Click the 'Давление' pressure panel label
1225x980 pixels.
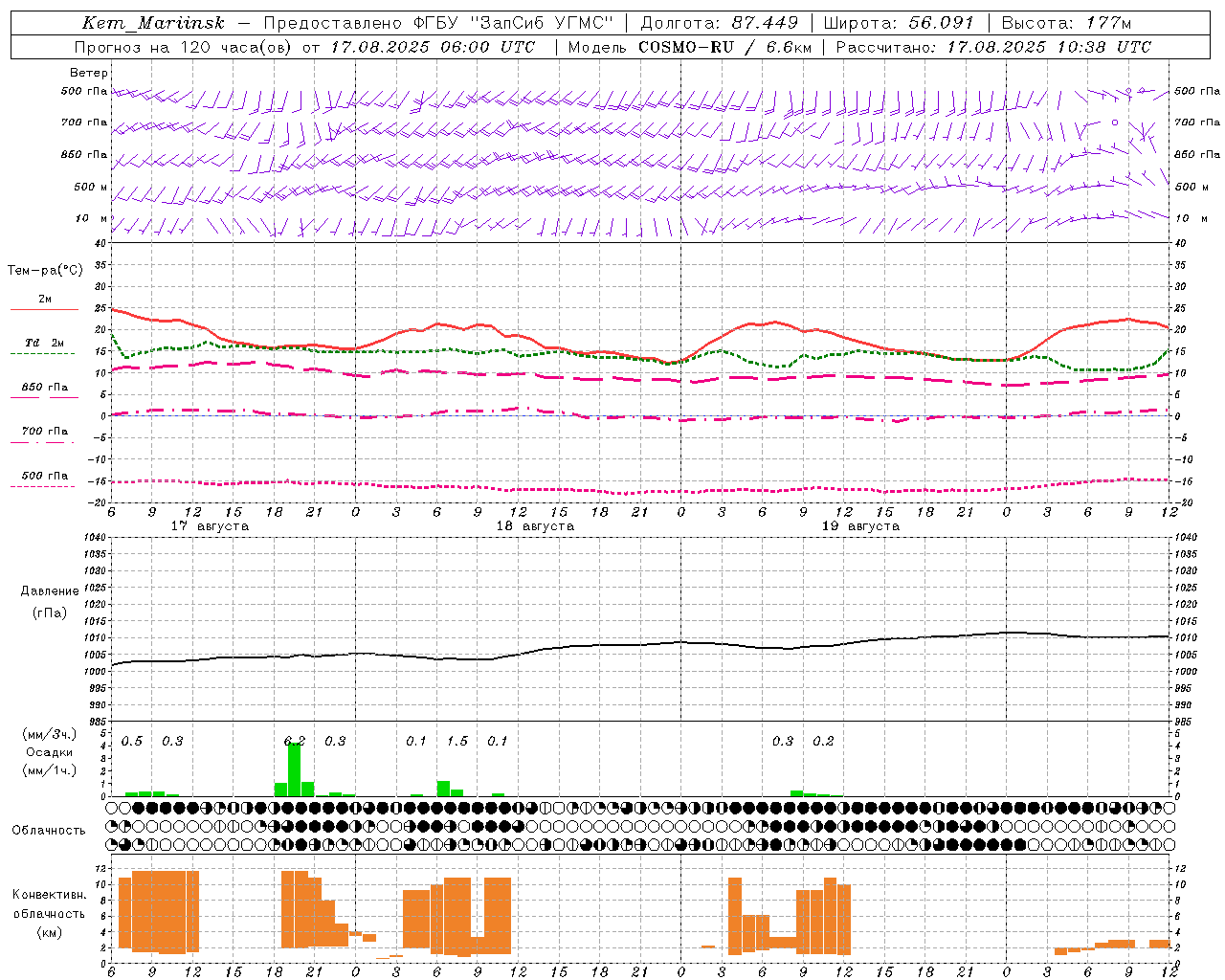(x=50, y=591)
